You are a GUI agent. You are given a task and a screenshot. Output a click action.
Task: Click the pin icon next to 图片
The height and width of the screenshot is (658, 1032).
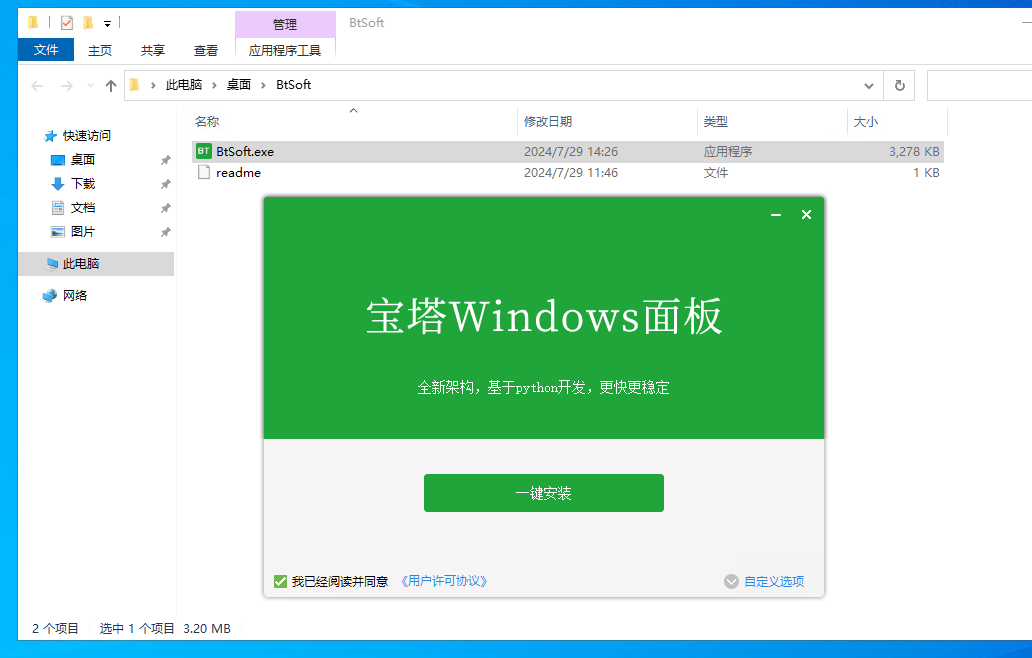(x=166, y=232)
